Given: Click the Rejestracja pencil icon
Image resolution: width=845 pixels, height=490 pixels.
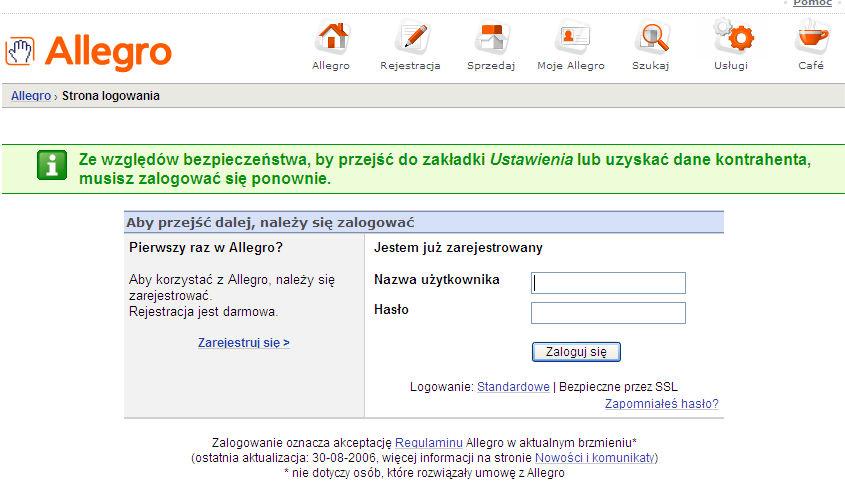Looking at the screenshot, I should 411,37.
